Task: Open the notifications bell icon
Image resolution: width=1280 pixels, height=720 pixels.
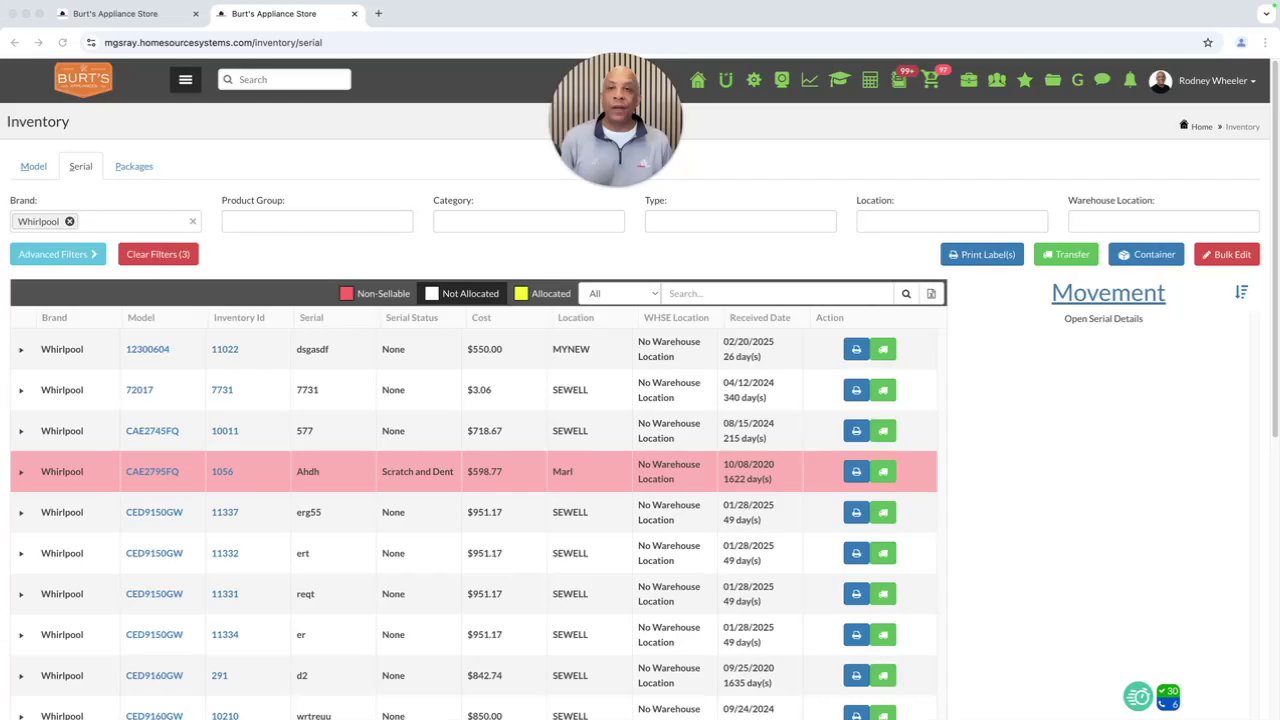Action: coord(1130,80)
